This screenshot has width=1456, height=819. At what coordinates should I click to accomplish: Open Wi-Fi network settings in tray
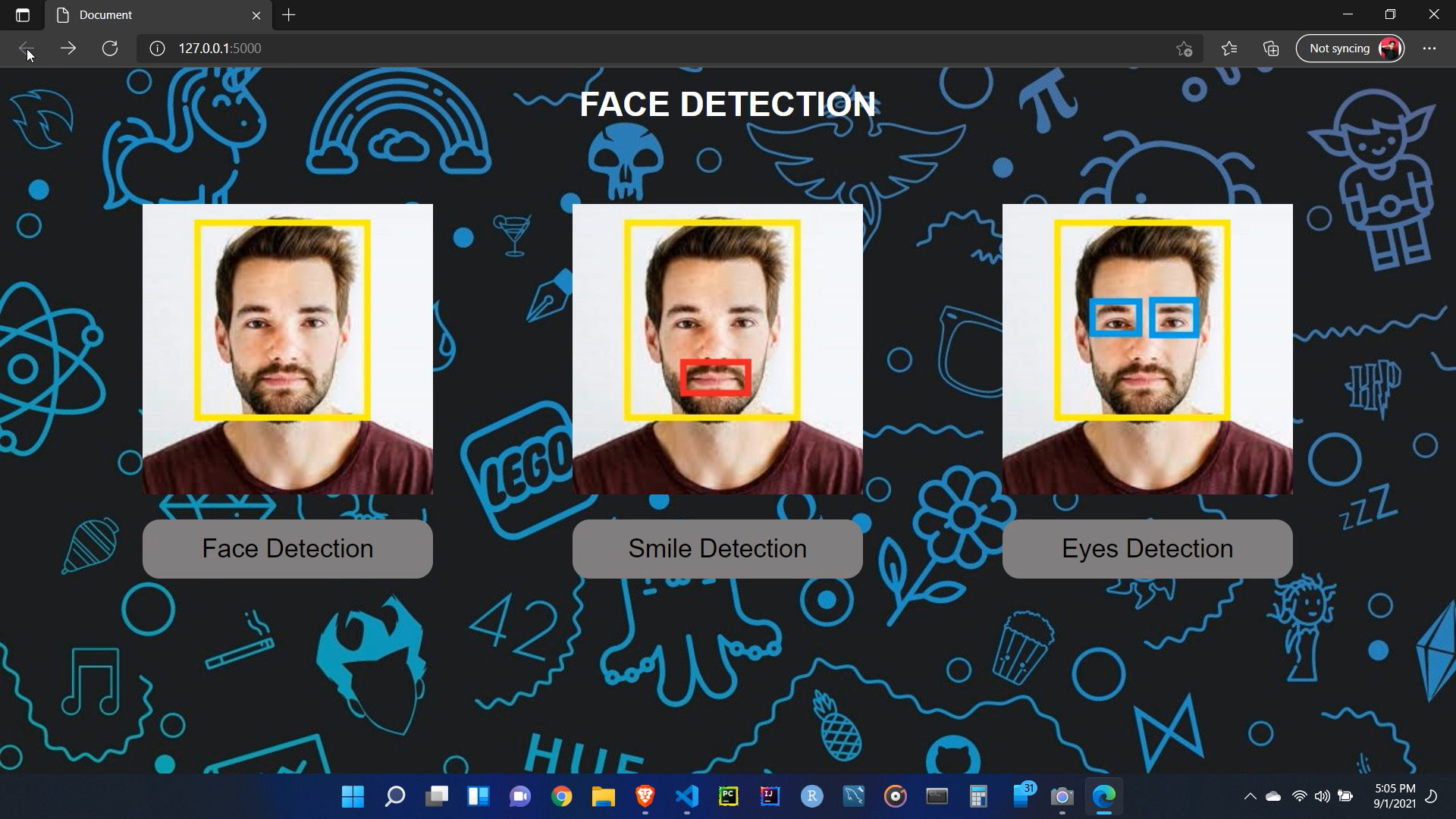pyautogui.click(x=1299, y=796)
